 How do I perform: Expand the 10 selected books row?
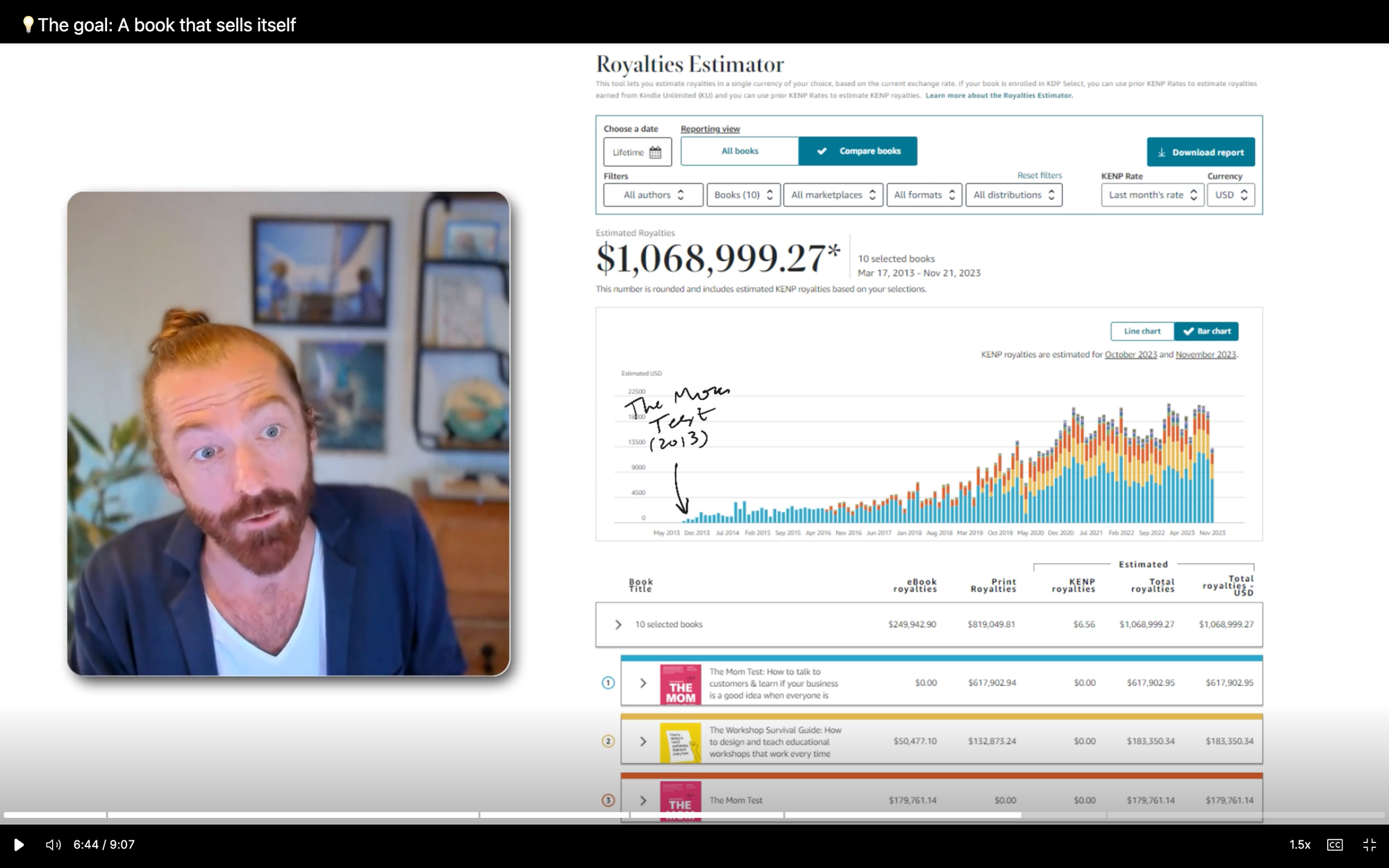pyautogui.click(x=618, y=624)
